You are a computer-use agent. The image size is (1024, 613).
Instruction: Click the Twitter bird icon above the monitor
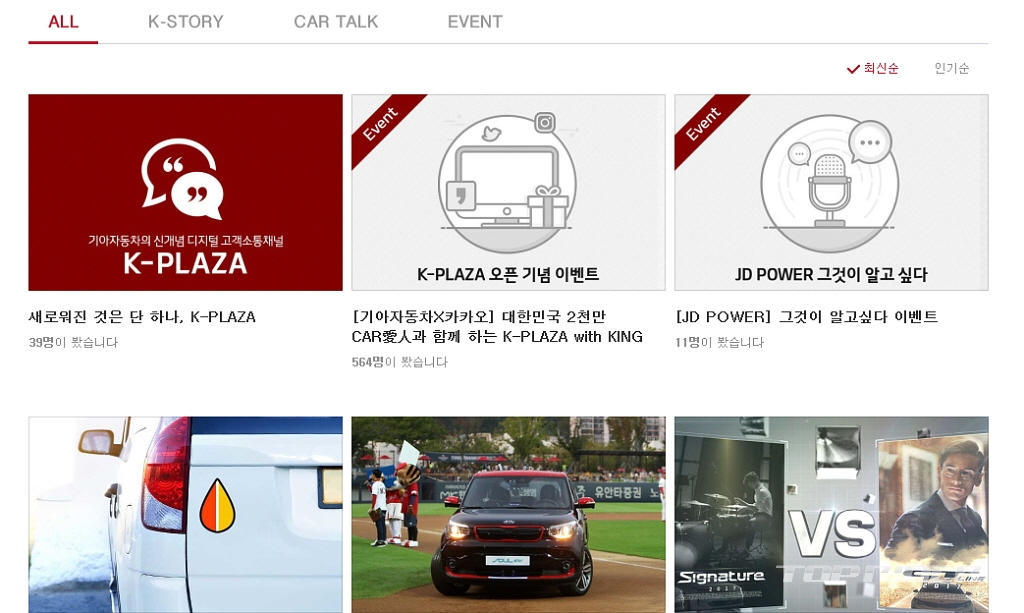(491, 134)
